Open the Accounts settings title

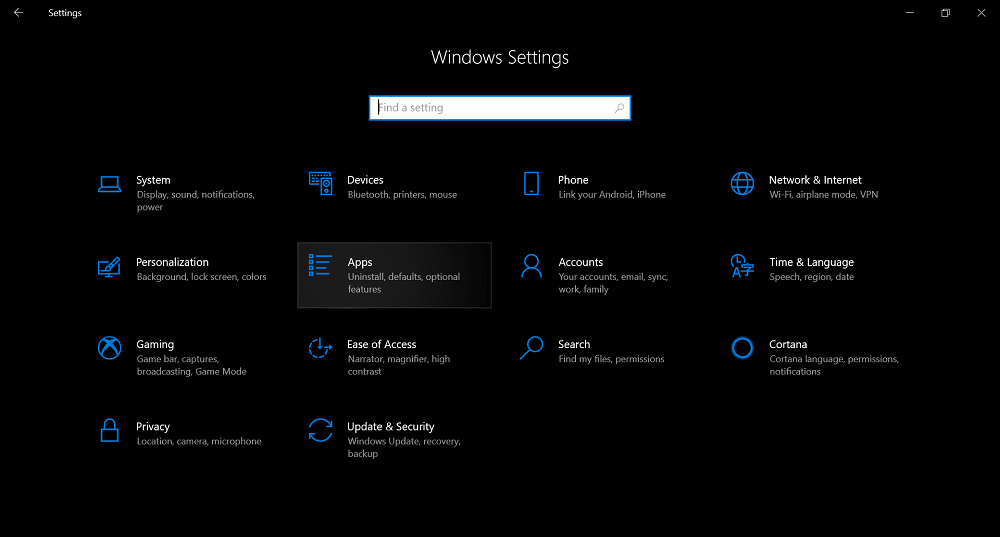coord(580,262)
